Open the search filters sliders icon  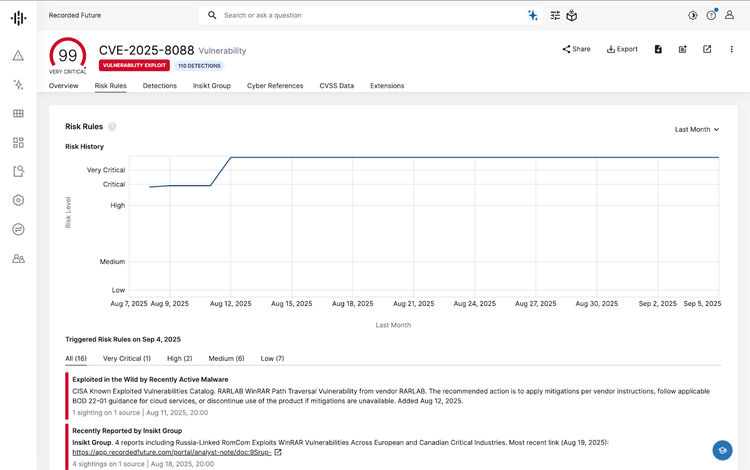[x=555, y=16]
